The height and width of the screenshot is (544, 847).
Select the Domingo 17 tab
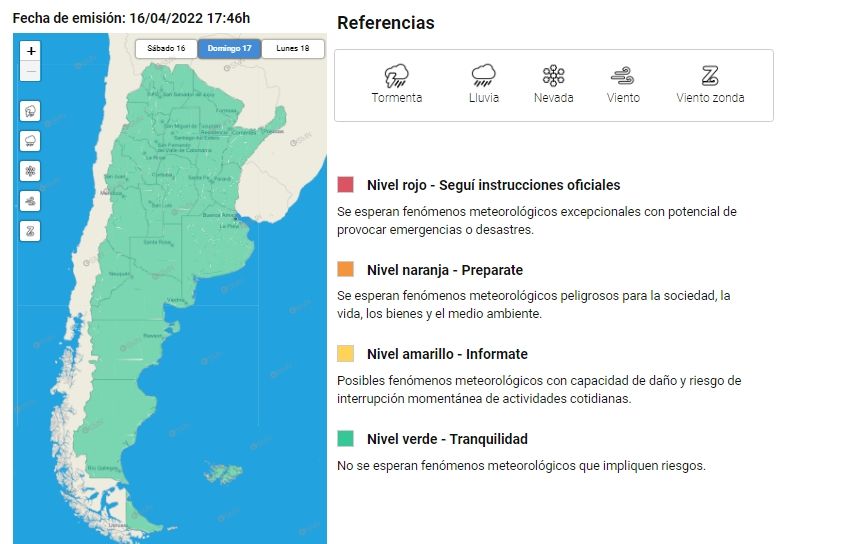pos(229,49)
